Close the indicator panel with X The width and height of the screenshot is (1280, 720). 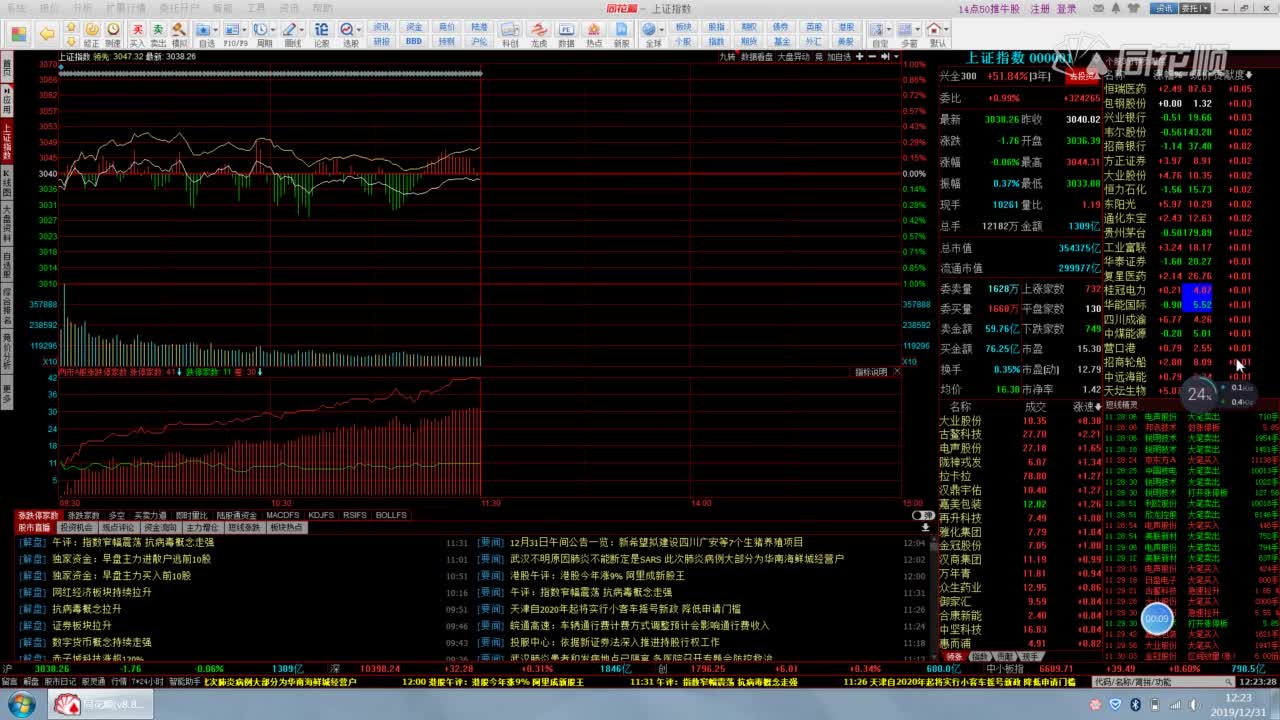click(x=896, y=371)
